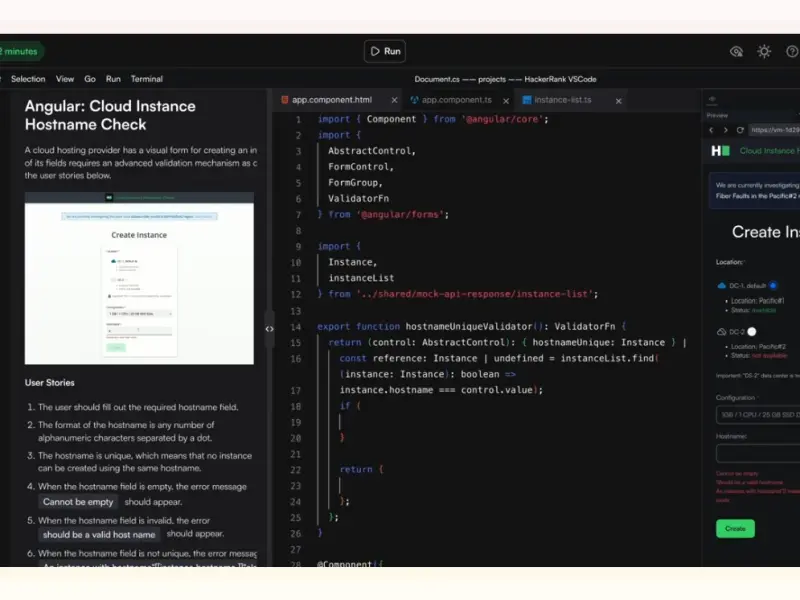Select the DC-2 radio button

coord(751,332)
